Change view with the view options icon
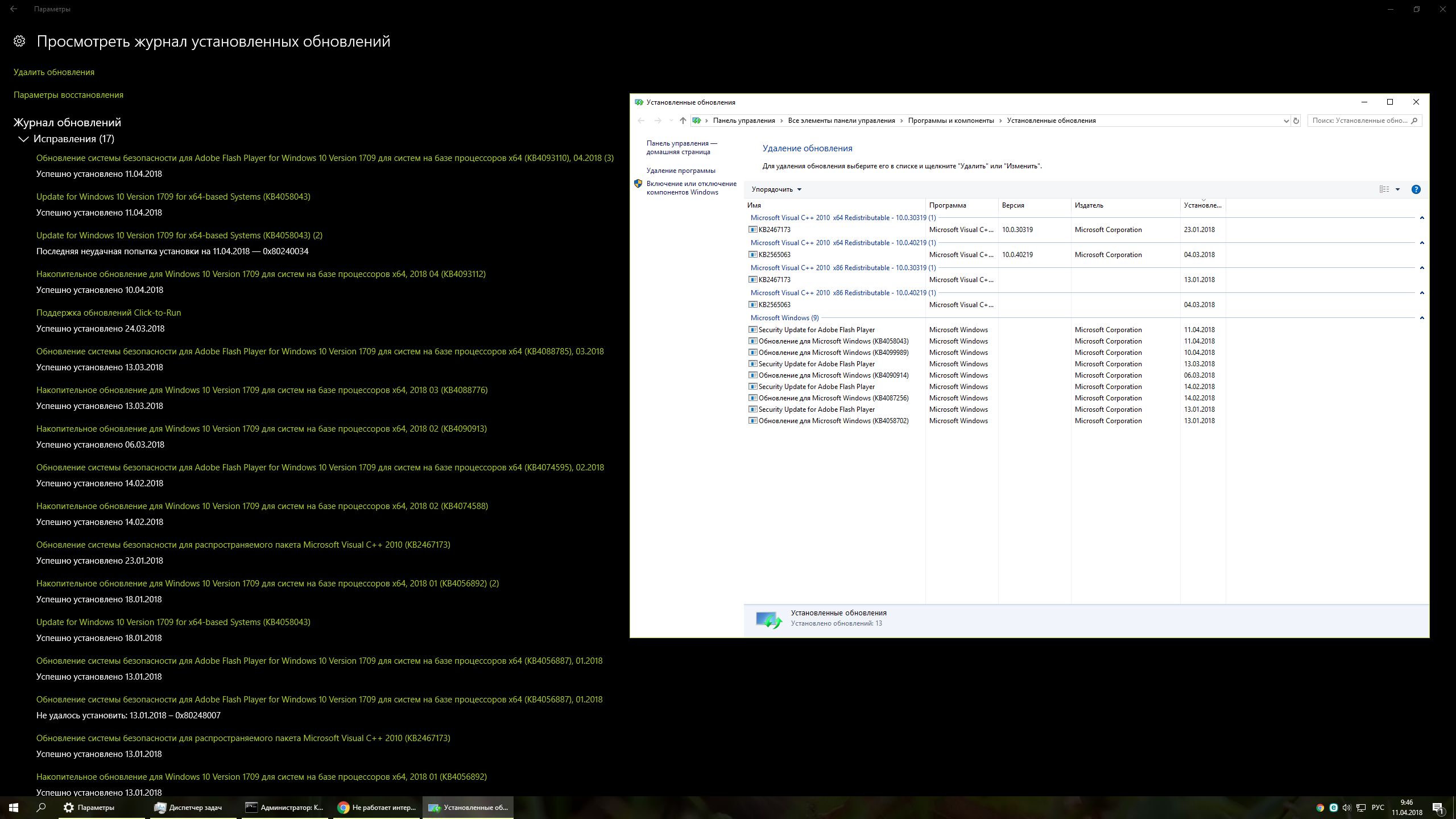 pos(1384,189)
